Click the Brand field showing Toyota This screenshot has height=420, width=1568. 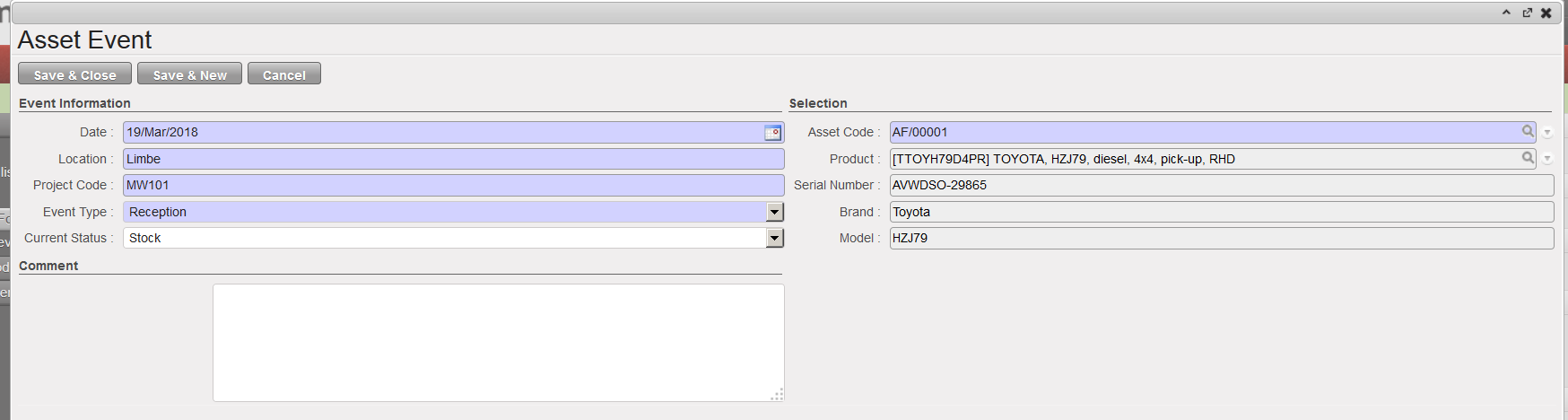(x=1221, y=212)
